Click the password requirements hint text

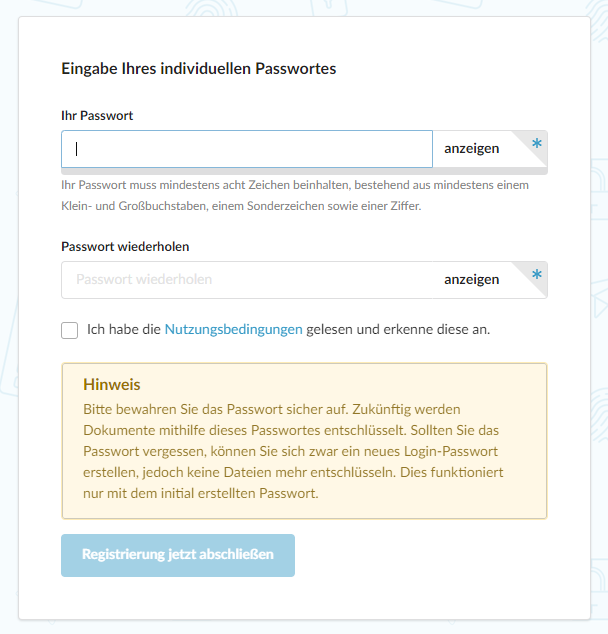(295, 186)
